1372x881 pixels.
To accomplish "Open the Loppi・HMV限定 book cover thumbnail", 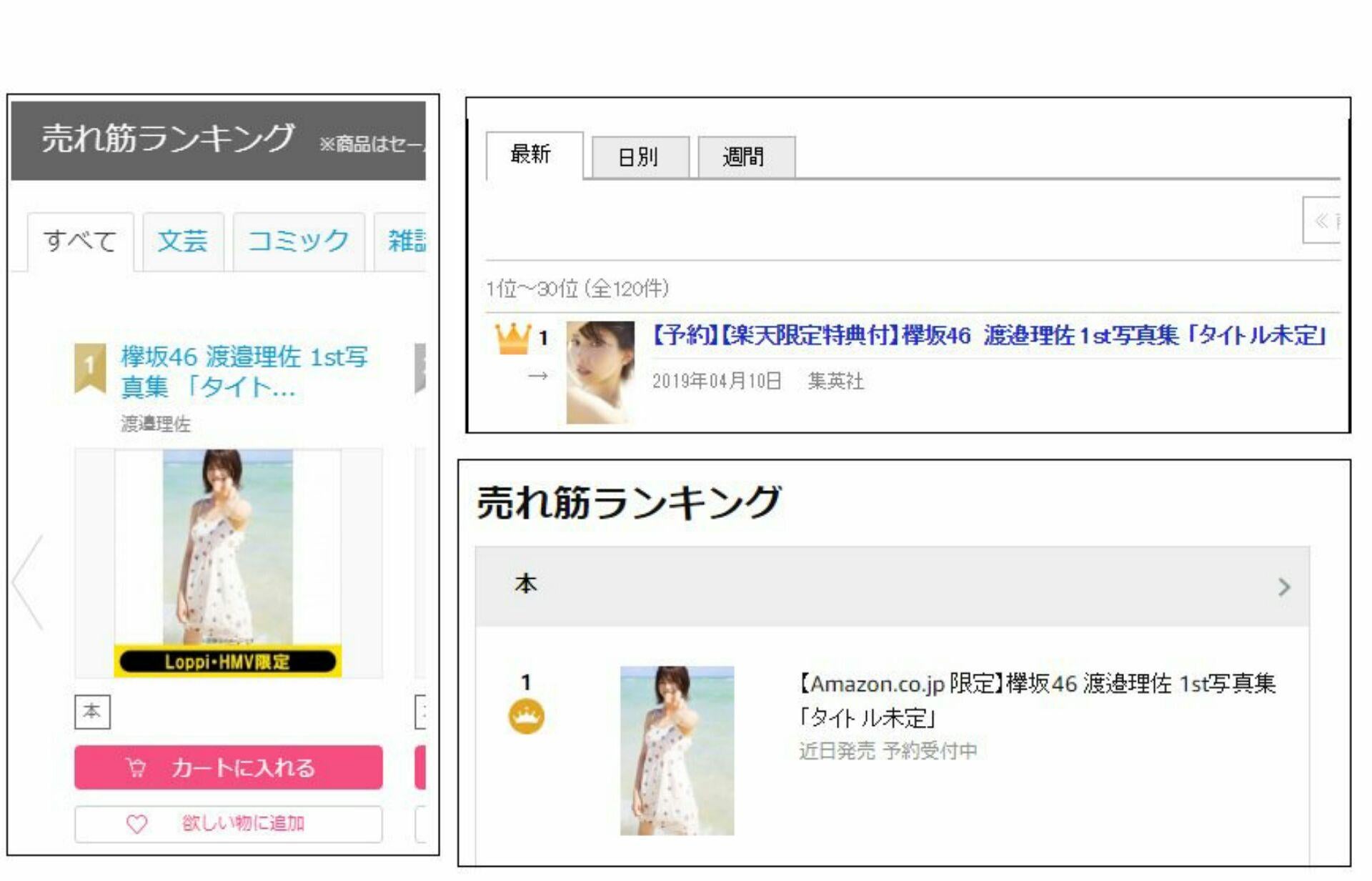I will tap(228, 562).
